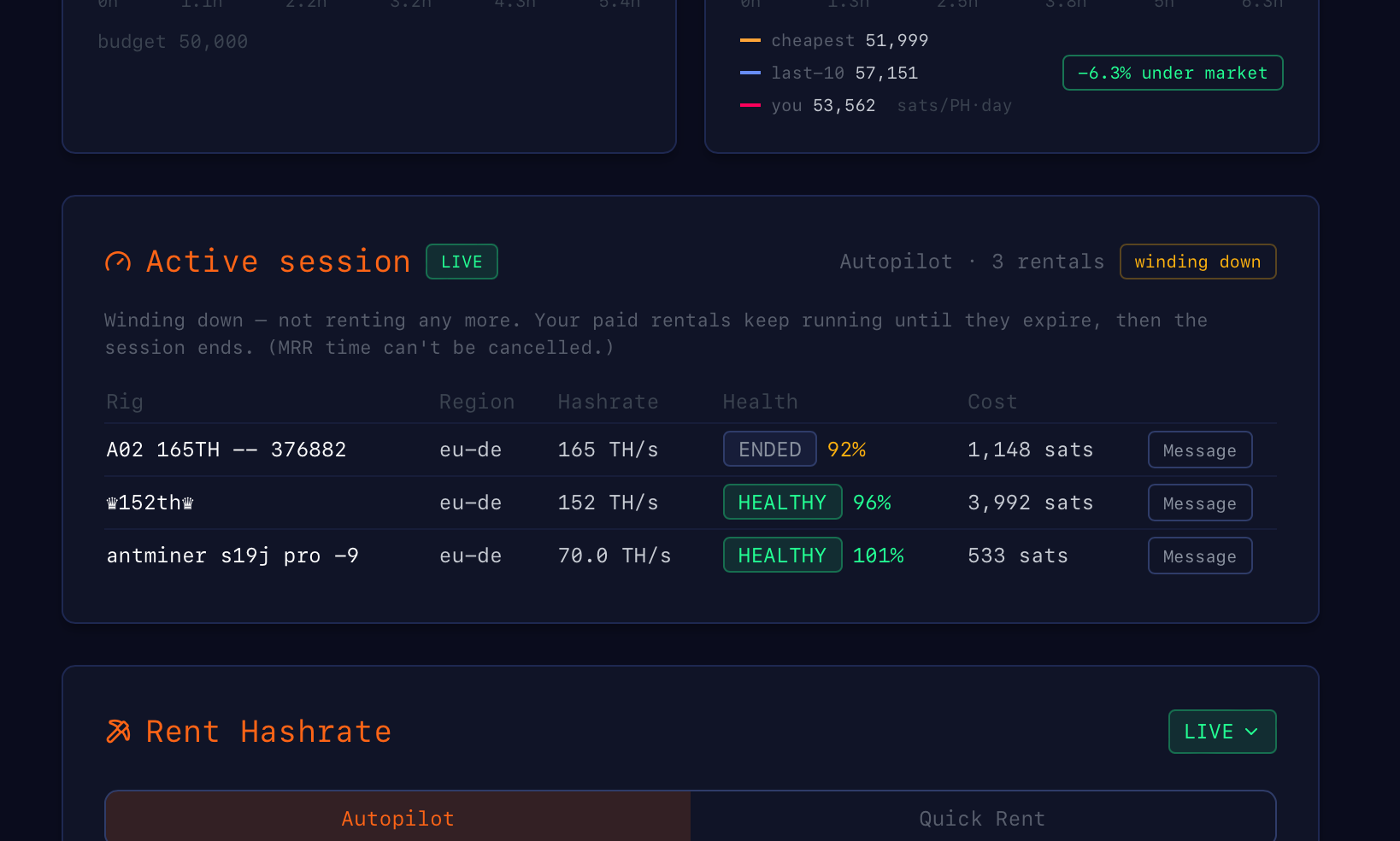1400x841 pixels.
Task: Click the 3,992 sats cost
Action: click(x=1031, y=503)
